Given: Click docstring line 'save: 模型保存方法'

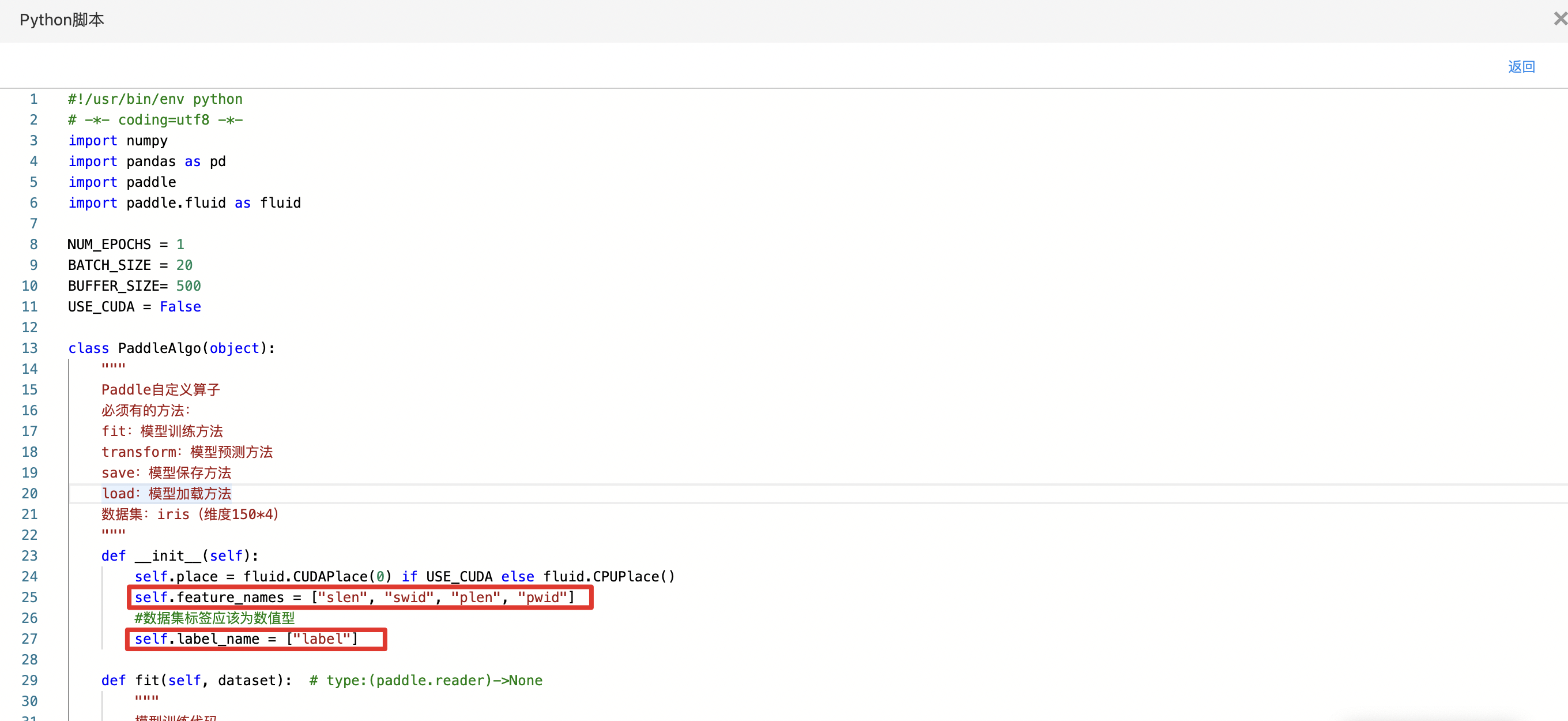Looking at the screenshot, I should pos(166,472).
